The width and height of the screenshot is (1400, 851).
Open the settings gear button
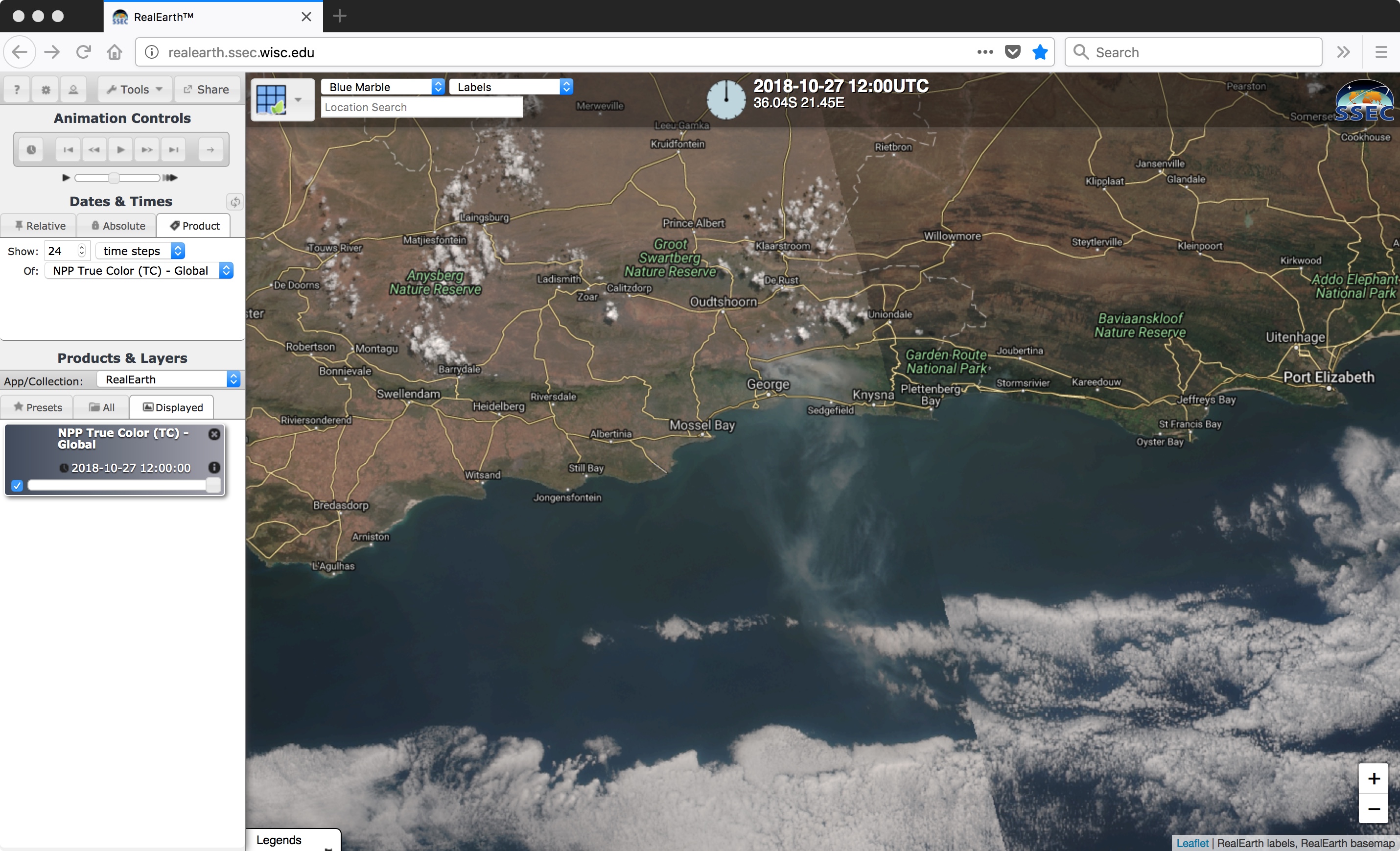46,89
